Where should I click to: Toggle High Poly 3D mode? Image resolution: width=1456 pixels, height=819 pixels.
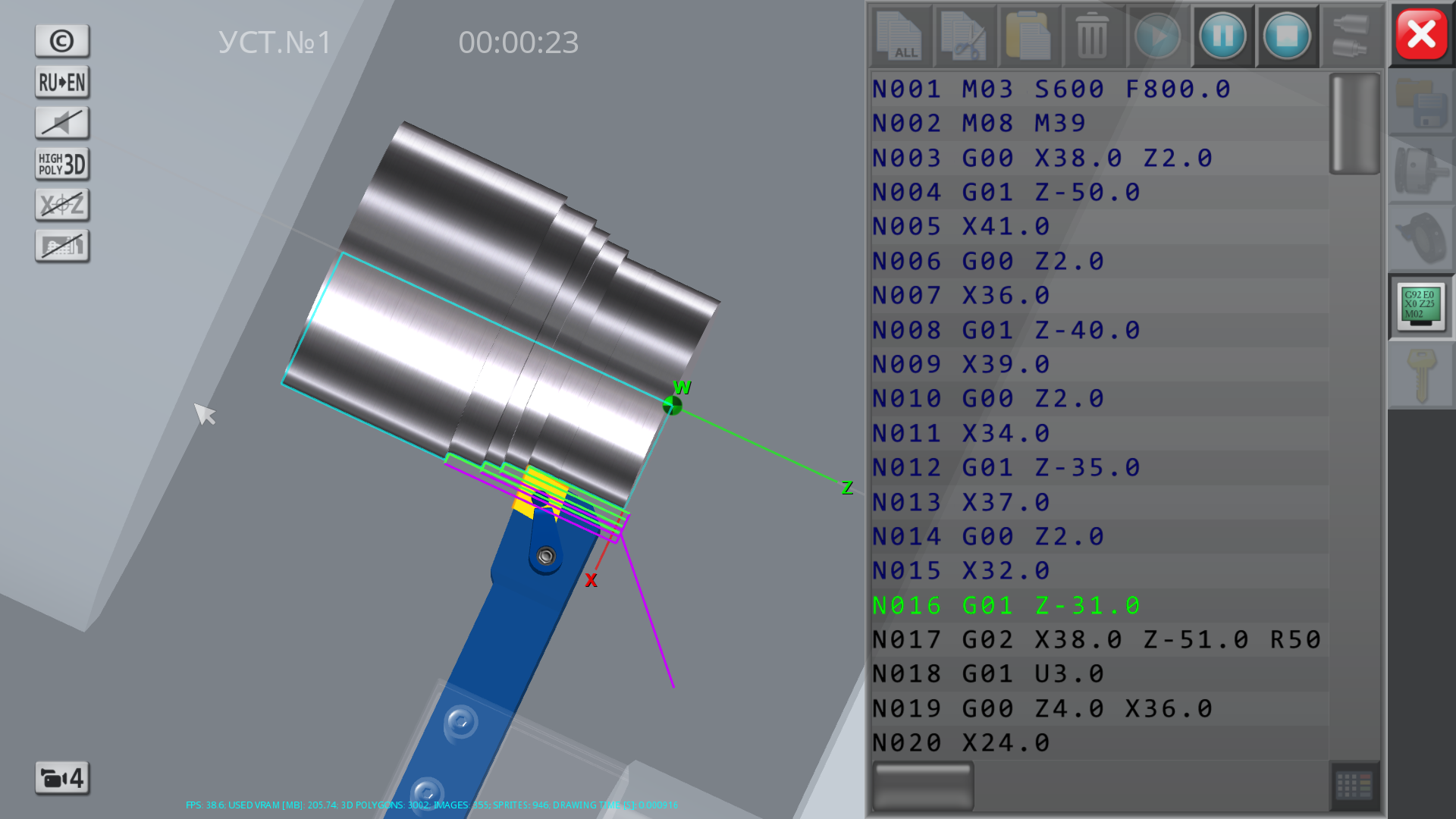[x=62, y=164]
